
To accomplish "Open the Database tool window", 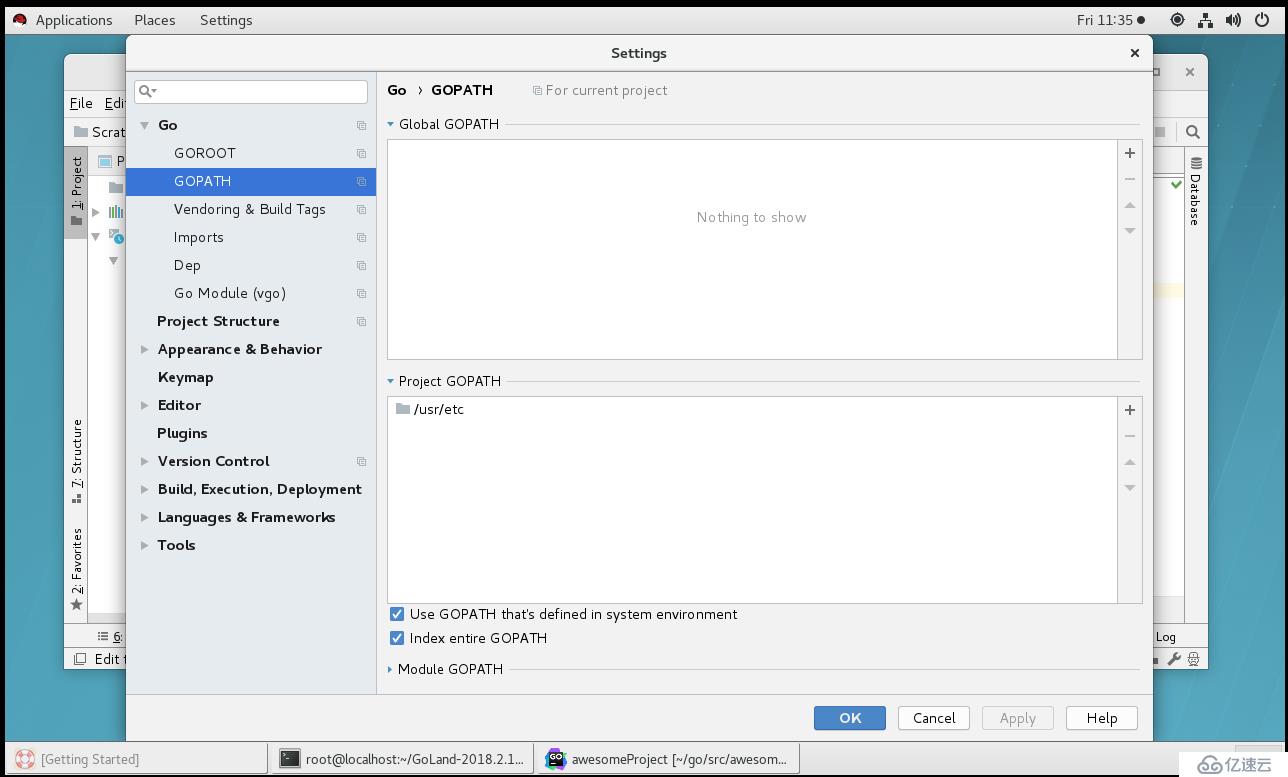I will (1195, 190).
